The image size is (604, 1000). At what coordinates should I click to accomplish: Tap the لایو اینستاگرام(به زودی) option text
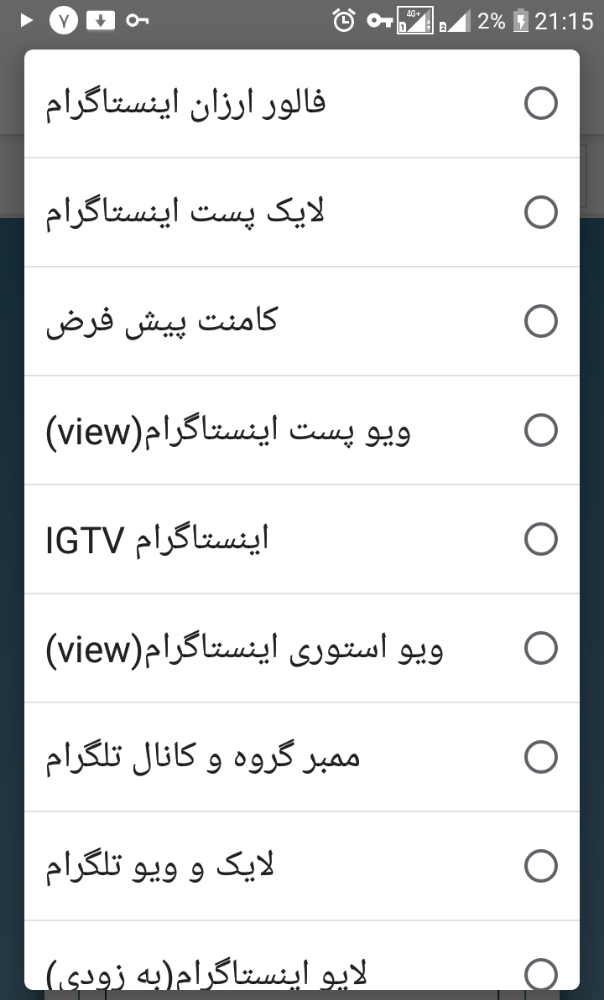click(x=207, y=972)
